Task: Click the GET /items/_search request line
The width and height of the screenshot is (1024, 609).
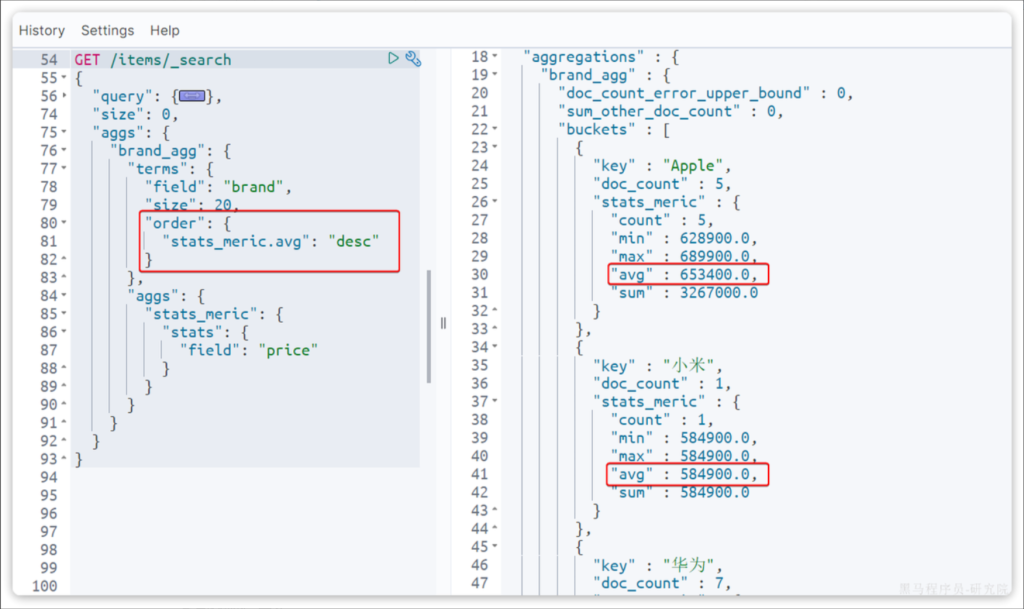Action: pyautogui.click(x=152, y=60)
